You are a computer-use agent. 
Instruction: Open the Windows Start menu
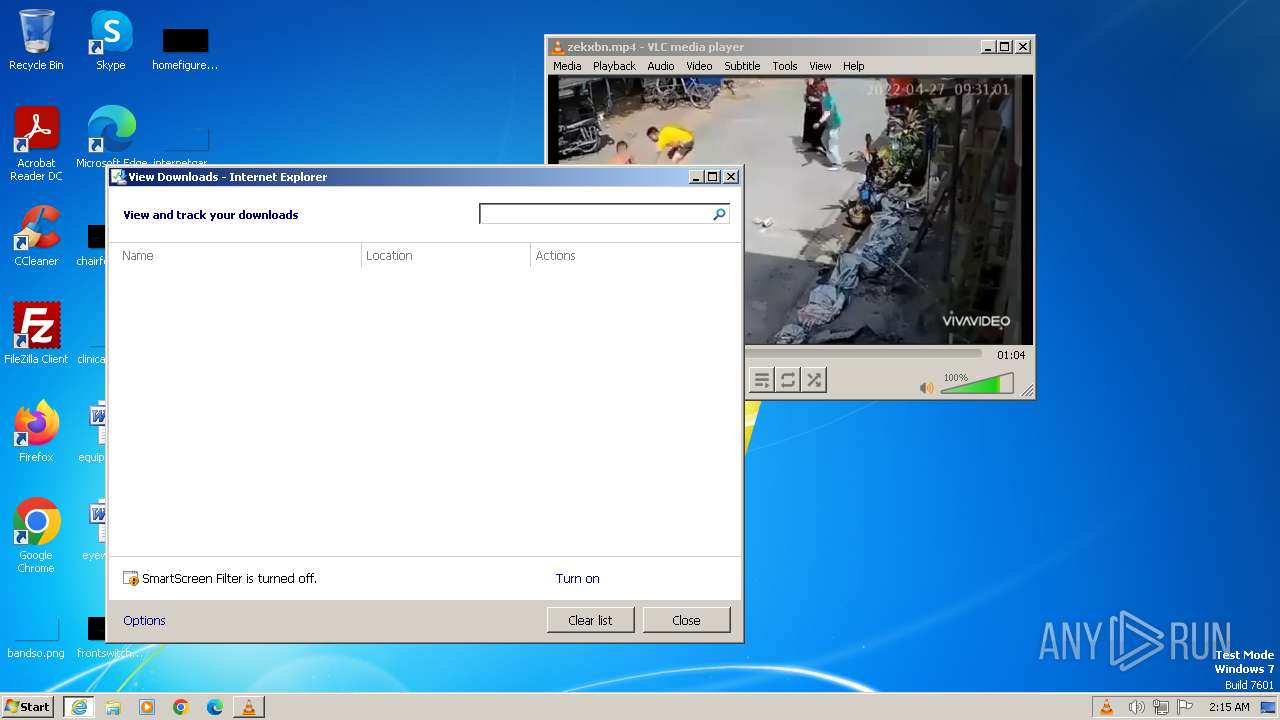[27, 707]
